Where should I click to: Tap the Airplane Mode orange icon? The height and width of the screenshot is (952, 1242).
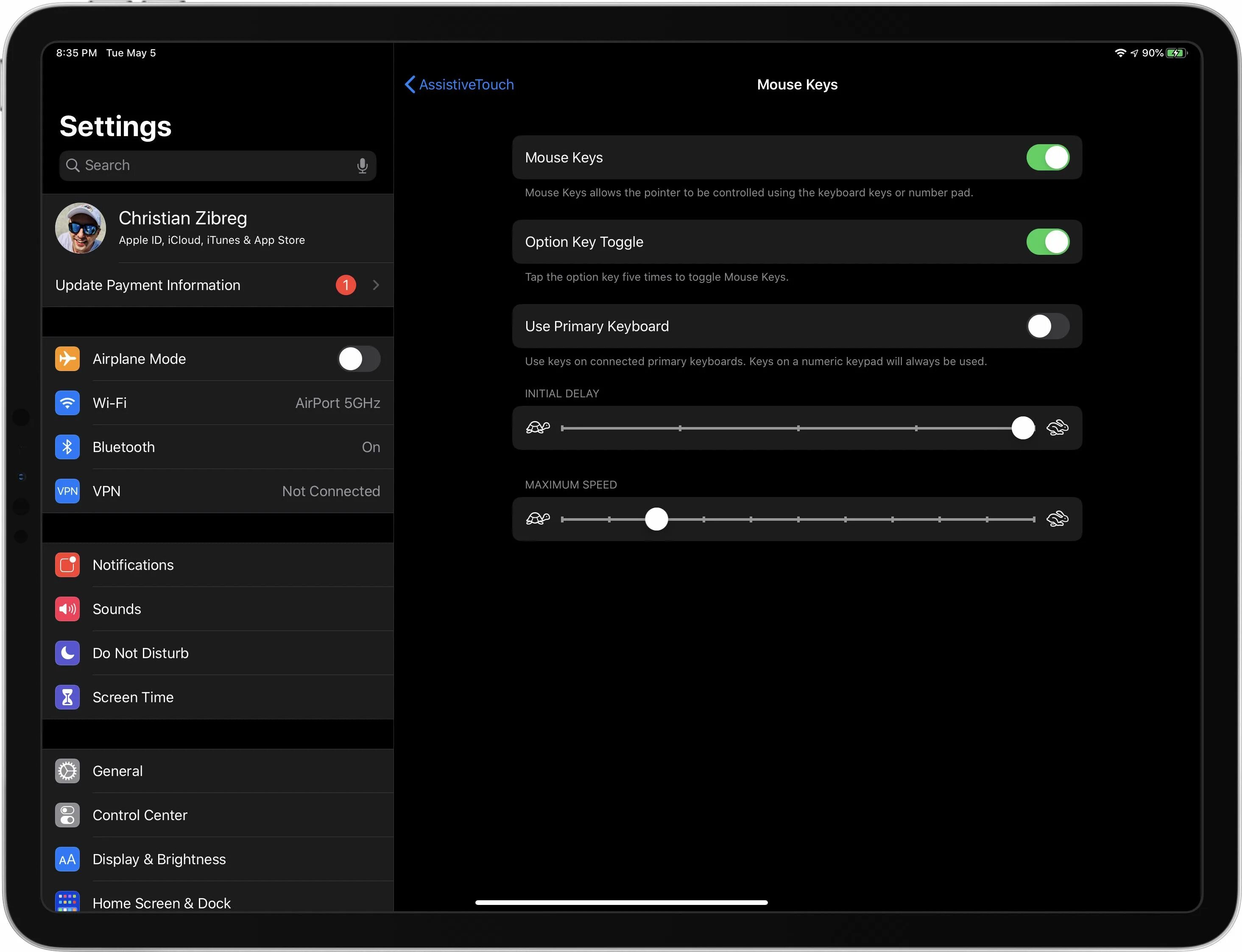67,359
